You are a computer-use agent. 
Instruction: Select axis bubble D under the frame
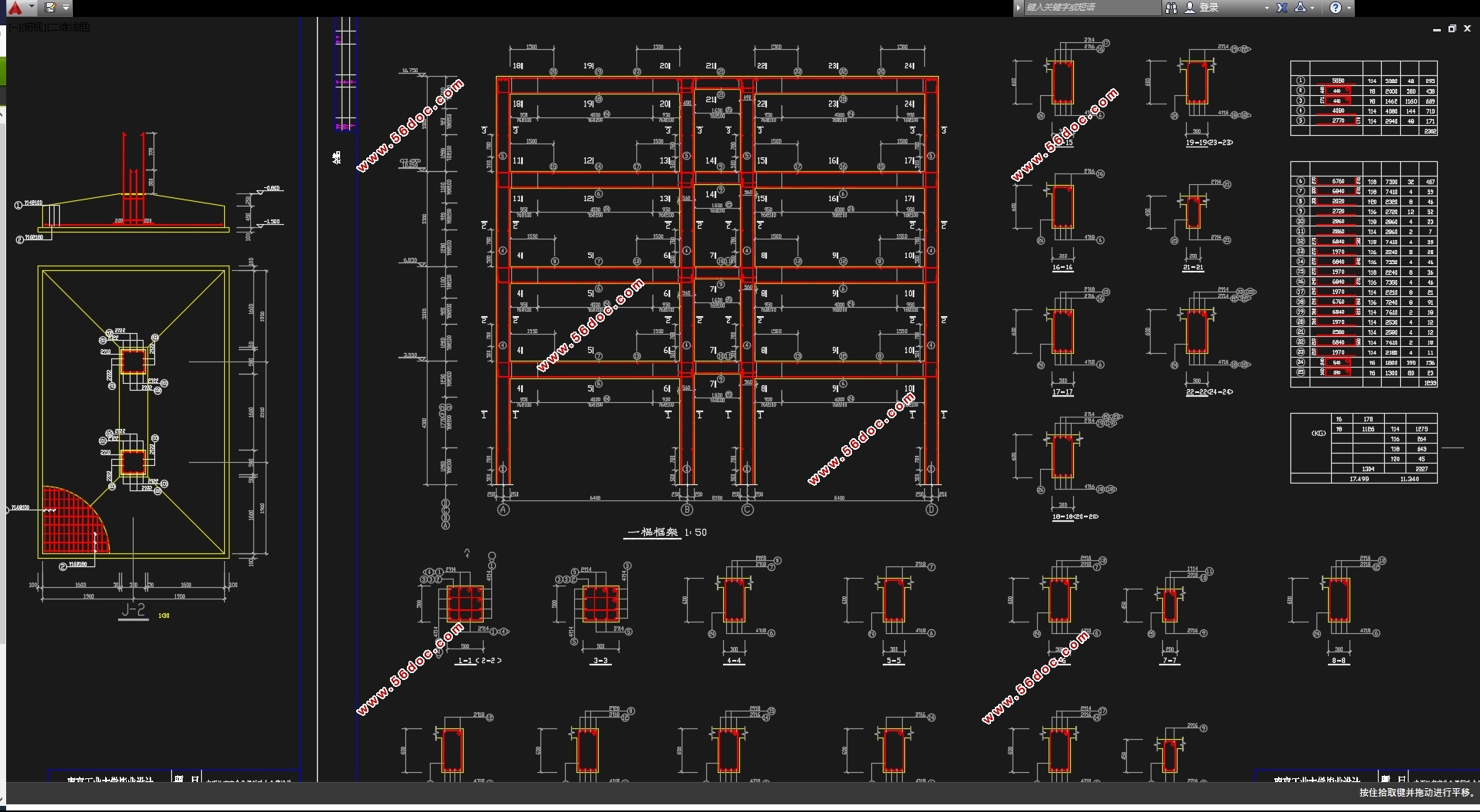(932, 509)
